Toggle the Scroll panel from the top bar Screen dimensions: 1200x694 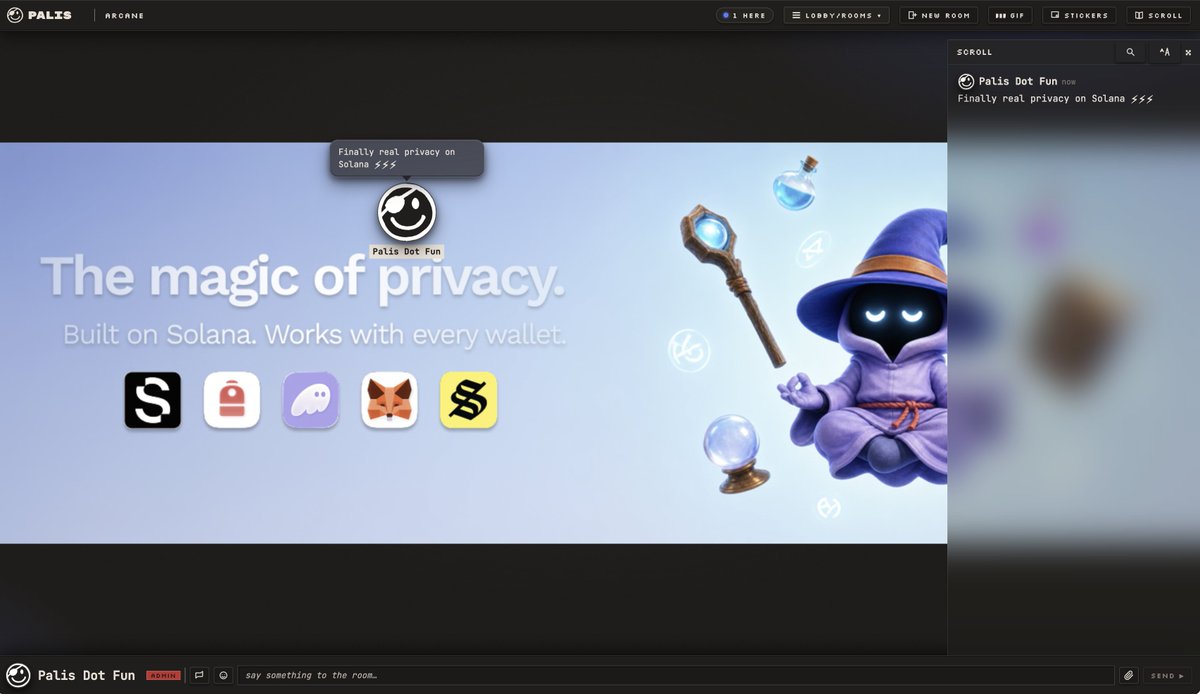(x=1158, y=15)
